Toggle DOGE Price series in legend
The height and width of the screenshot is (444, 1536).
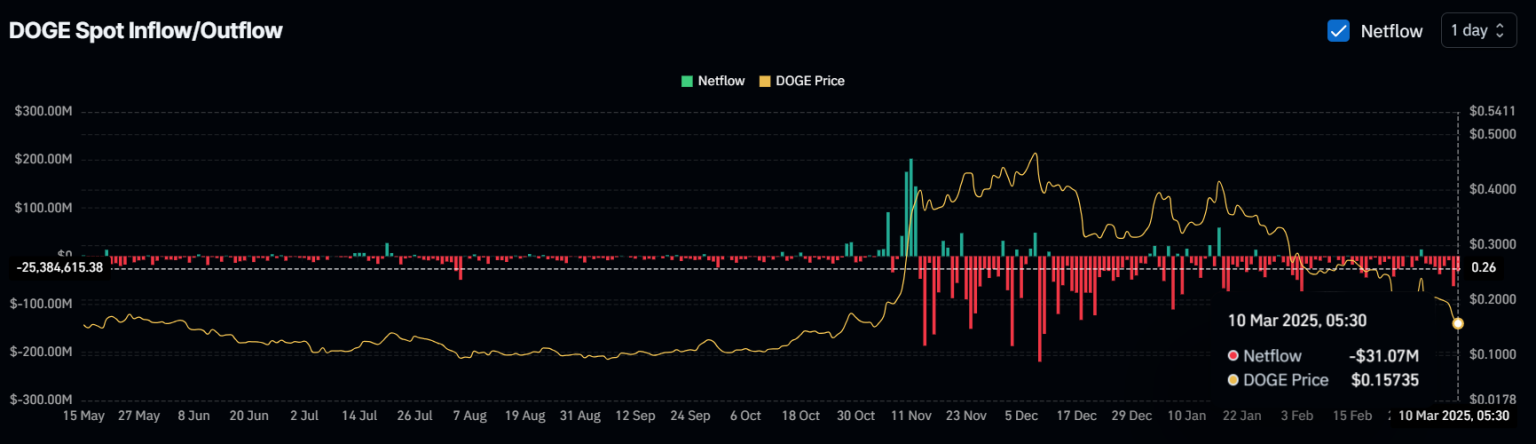(803, 81)
